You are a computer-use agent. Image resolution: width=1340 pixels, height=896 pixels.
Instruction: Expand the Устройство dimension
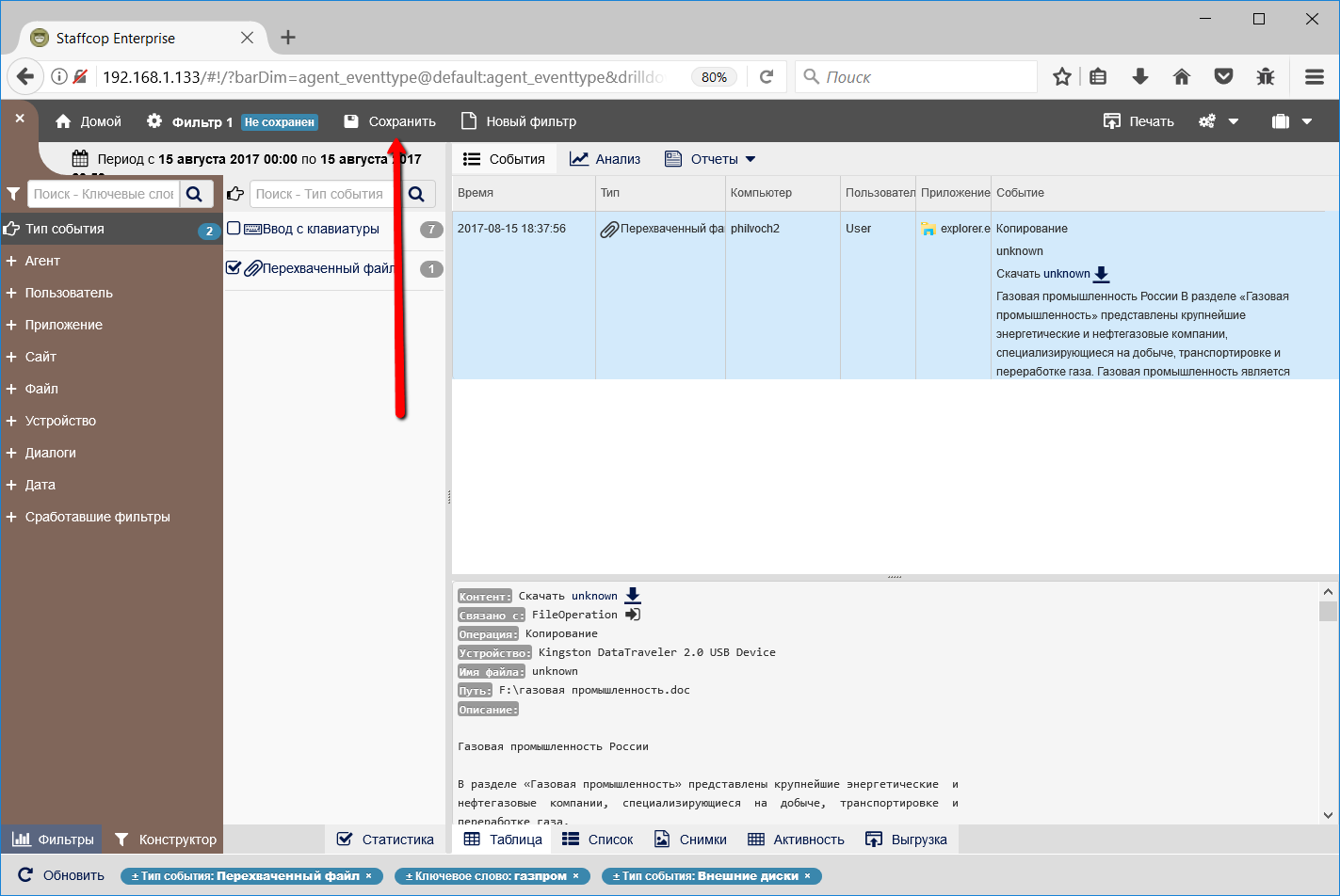[11, 421]
